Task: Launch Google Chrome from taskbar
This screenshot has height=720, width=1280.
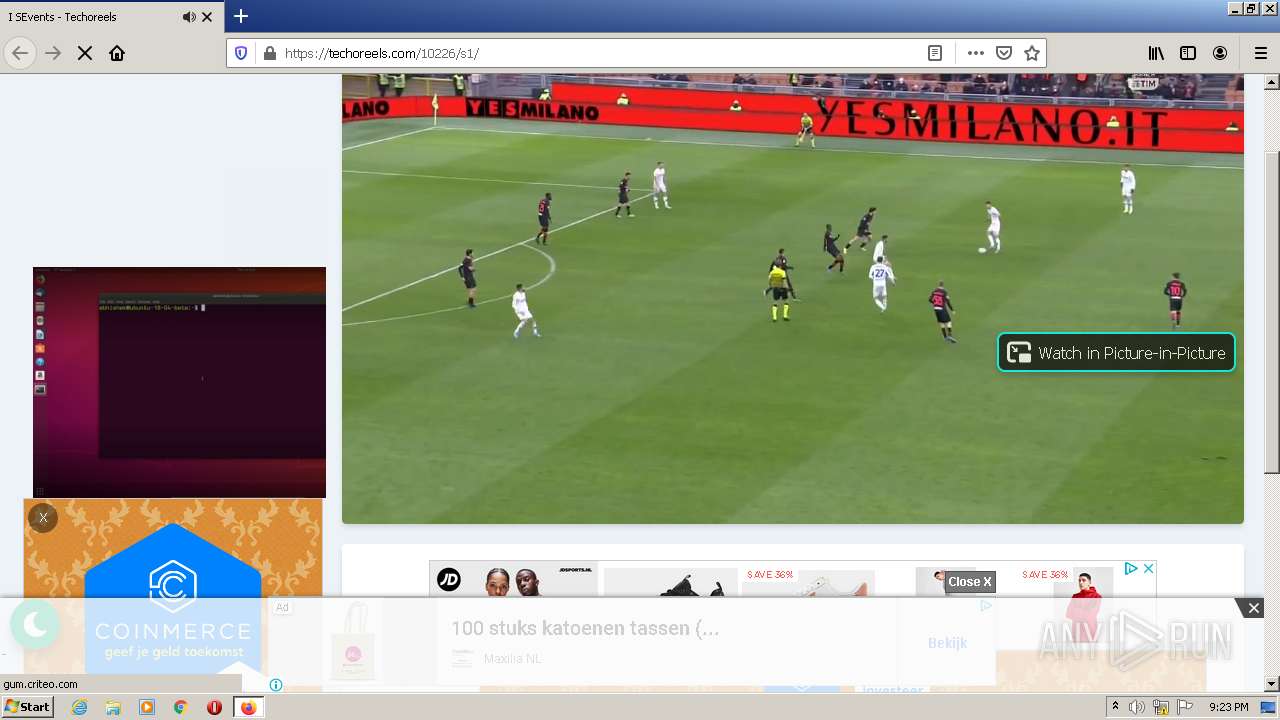Action: pos(180,707)
